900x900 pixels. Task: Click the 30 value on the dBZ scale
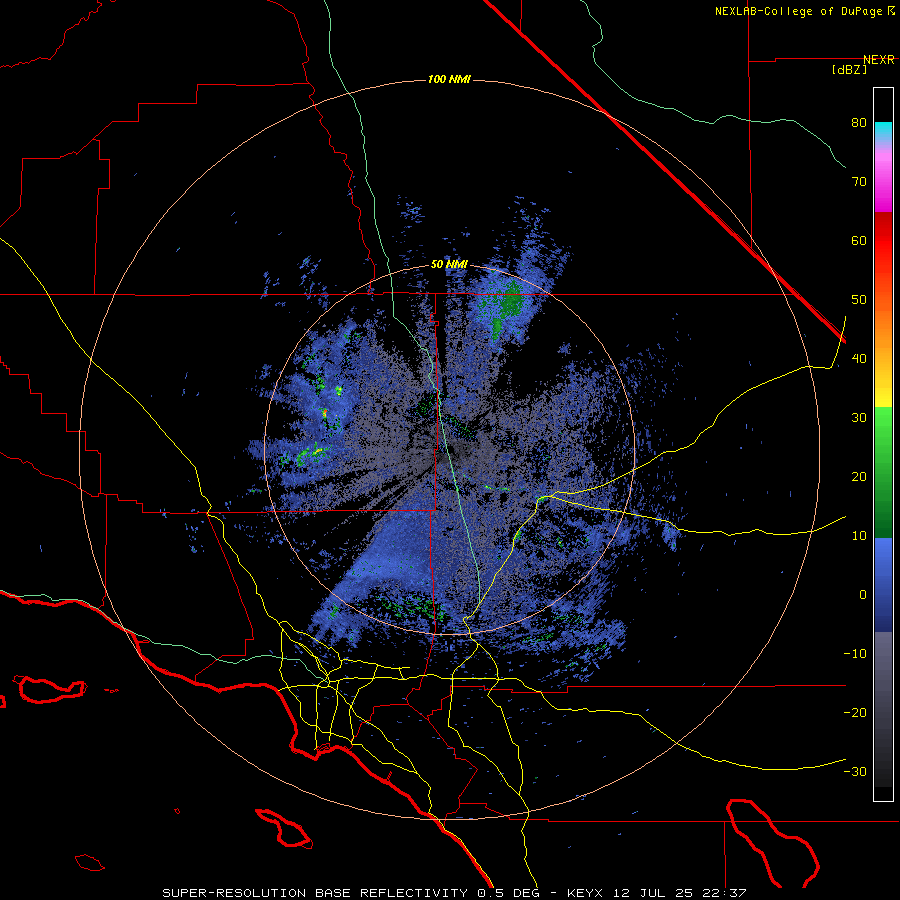click(x=859, y=418)
